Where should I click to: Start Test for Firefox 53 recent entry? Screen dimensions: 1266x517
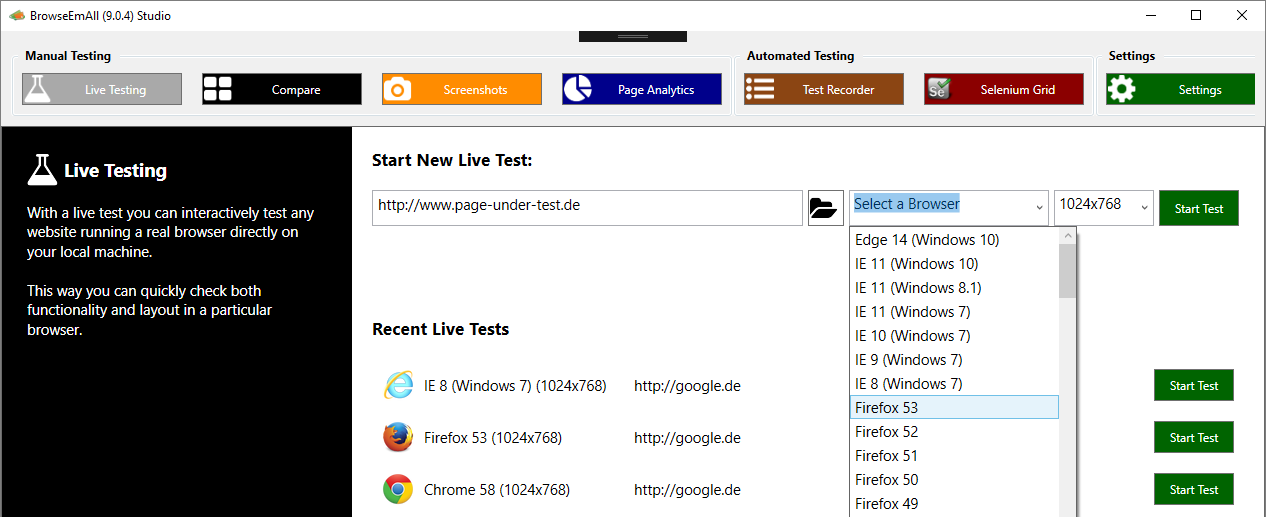click(1194, 437)
